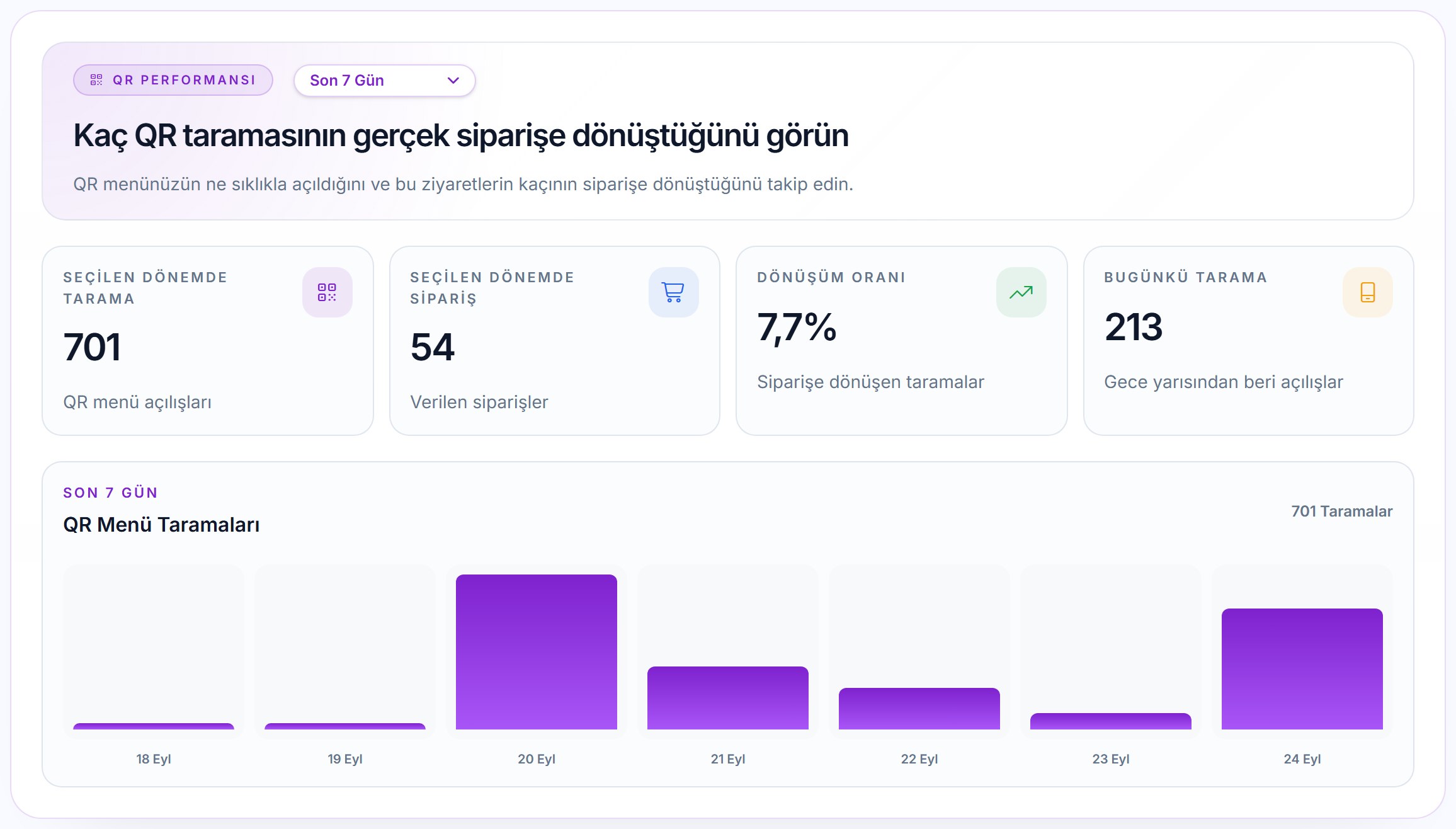Click the bar for 23 Eyl
1456x829 pixels.
click(x=1111, y=721)
